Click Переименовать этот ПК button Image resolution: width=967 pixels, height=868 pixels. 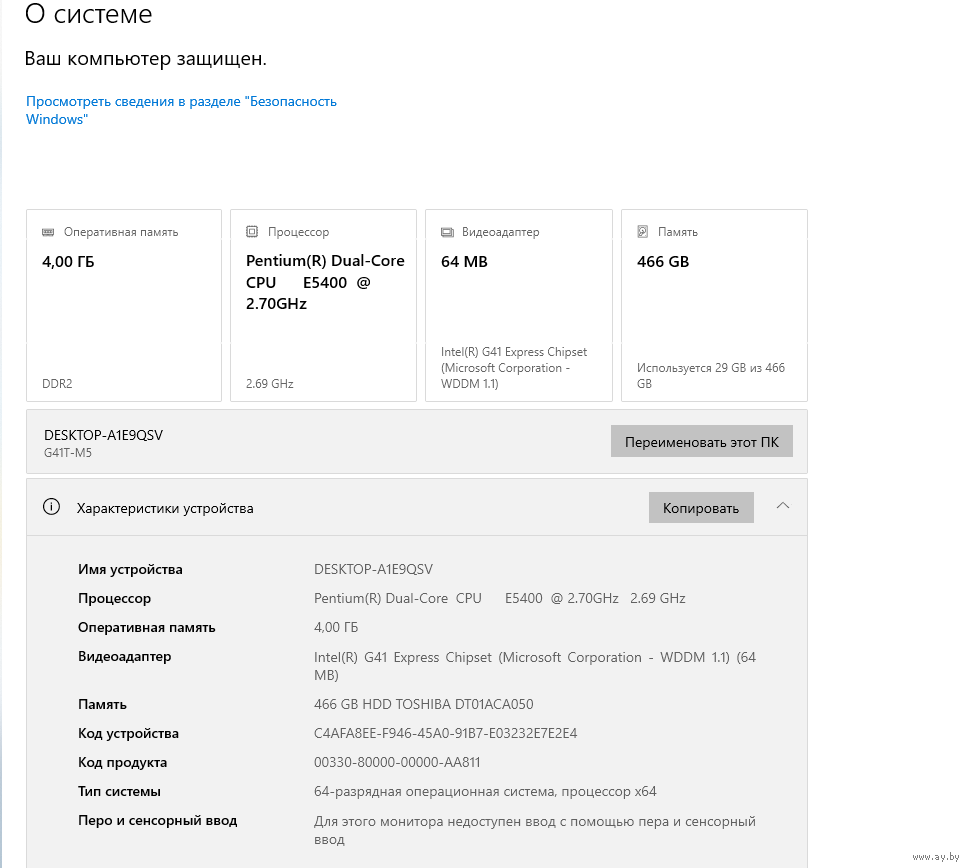coord(701,442)
